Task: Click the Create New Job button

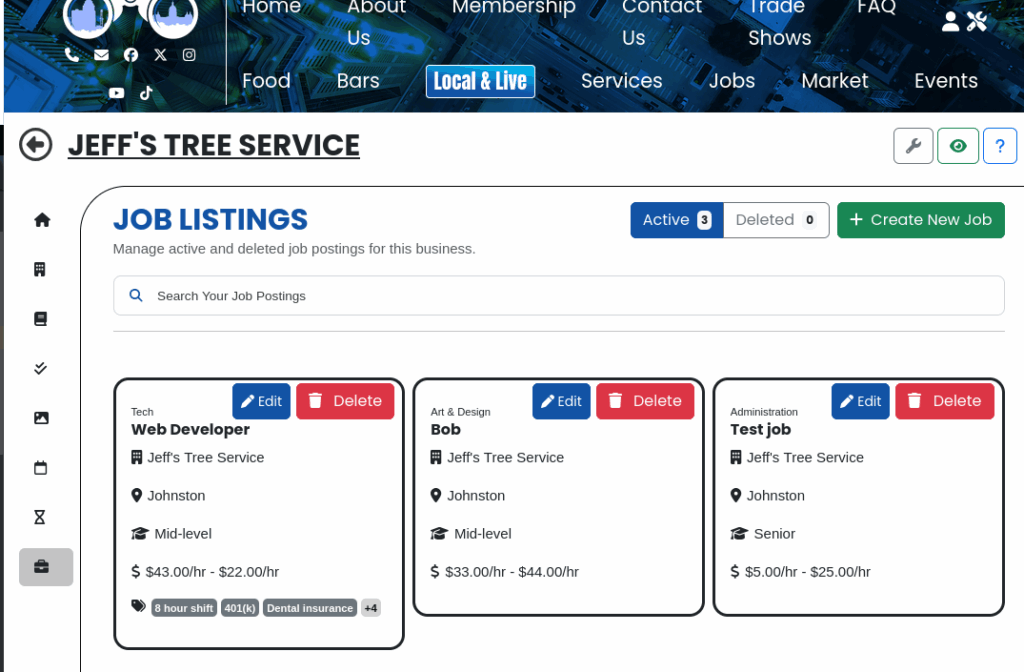Action: click(x=920, y=220)
